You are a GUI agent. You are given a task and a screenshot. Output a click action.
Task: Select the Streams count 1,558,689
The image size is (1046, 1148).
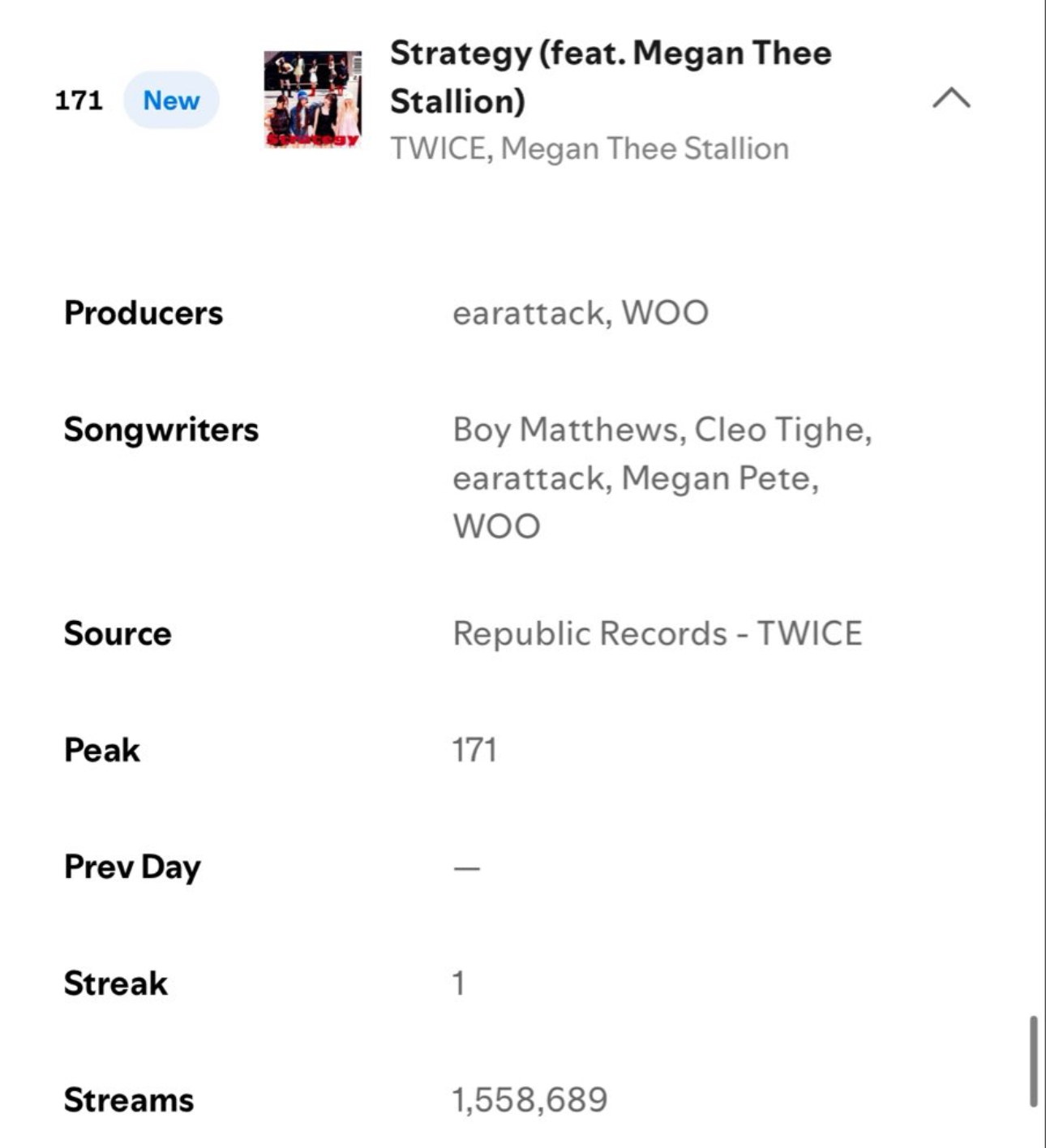[x=529, y=1100]
